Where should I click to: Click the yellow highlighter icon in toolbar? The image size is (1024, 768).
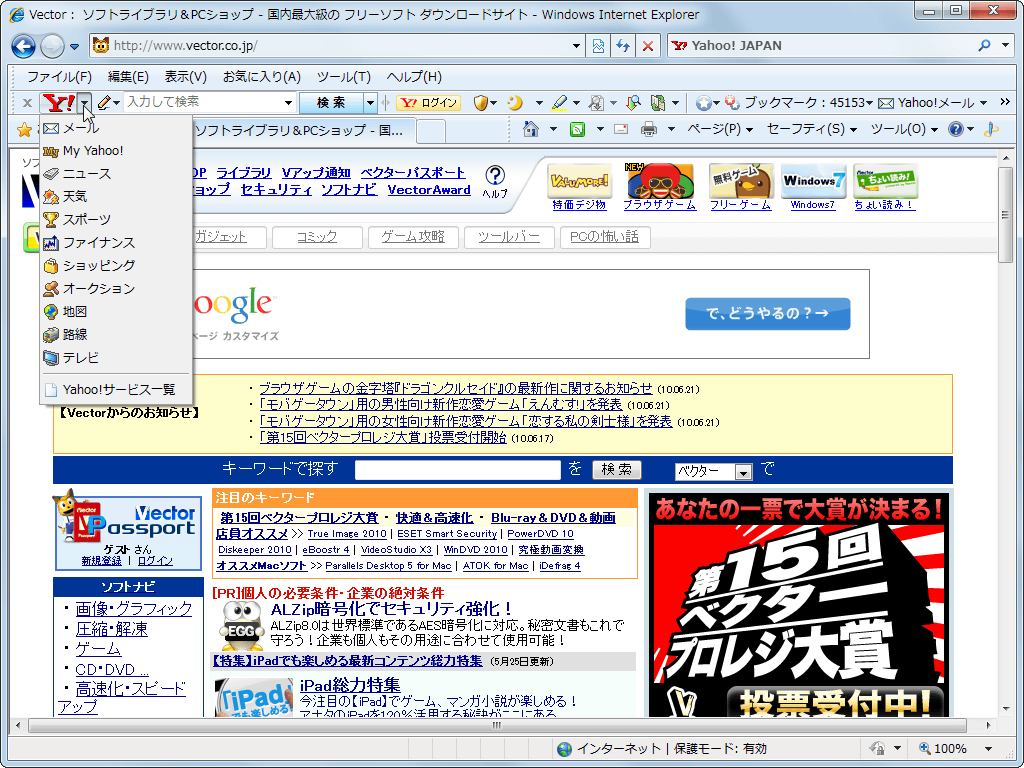click(559, 103)
